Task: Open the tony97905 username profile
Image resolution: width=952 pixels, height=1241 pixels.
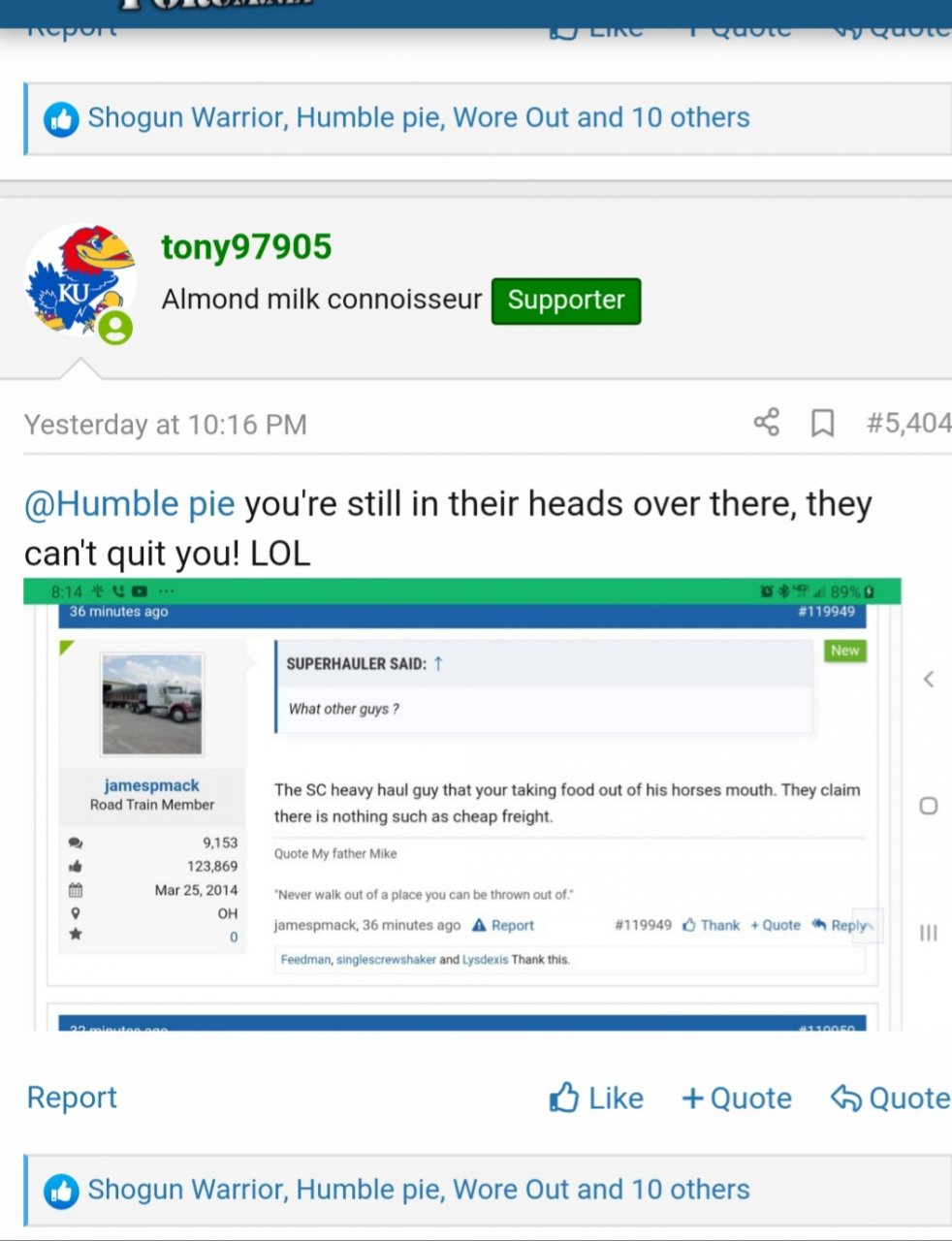Action: click(246, 246)
